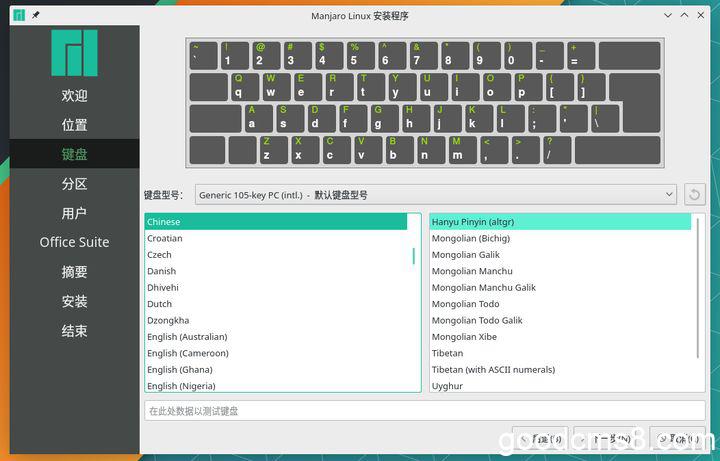Viewport: 720px width, 461px height.
Task: Choose the Dutch layout
Action: click(x=276, y=304)
